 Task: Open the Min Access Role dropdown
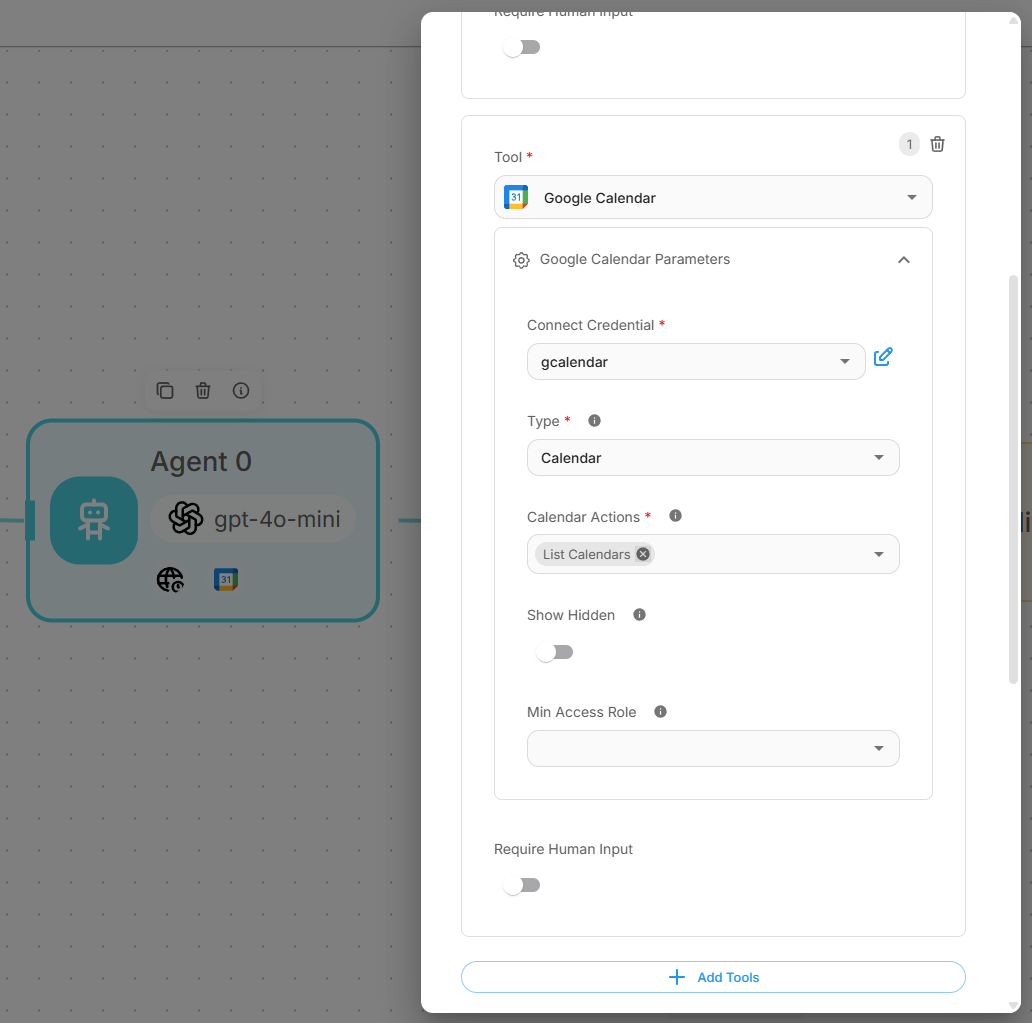point(713,748)
